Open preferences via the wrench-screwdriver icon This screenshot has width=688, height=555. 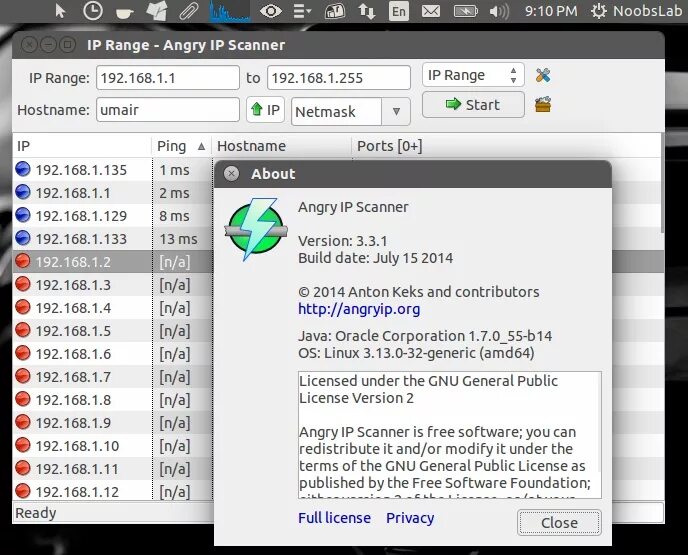tap(543, 75)
